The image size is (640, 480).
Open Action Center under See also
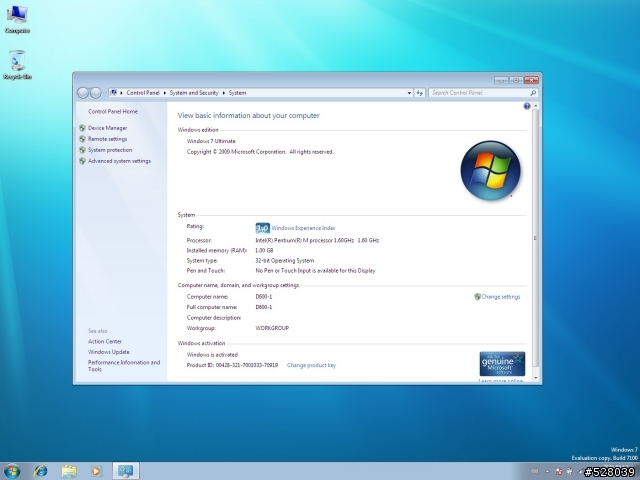tap(105, 341)
